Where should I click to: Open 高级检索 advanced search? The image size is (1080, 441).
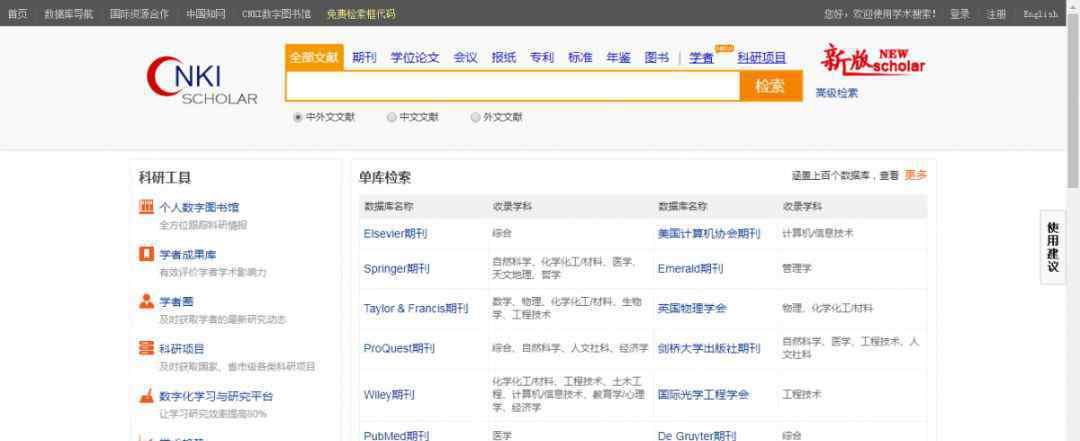click(x=837, y=93)
